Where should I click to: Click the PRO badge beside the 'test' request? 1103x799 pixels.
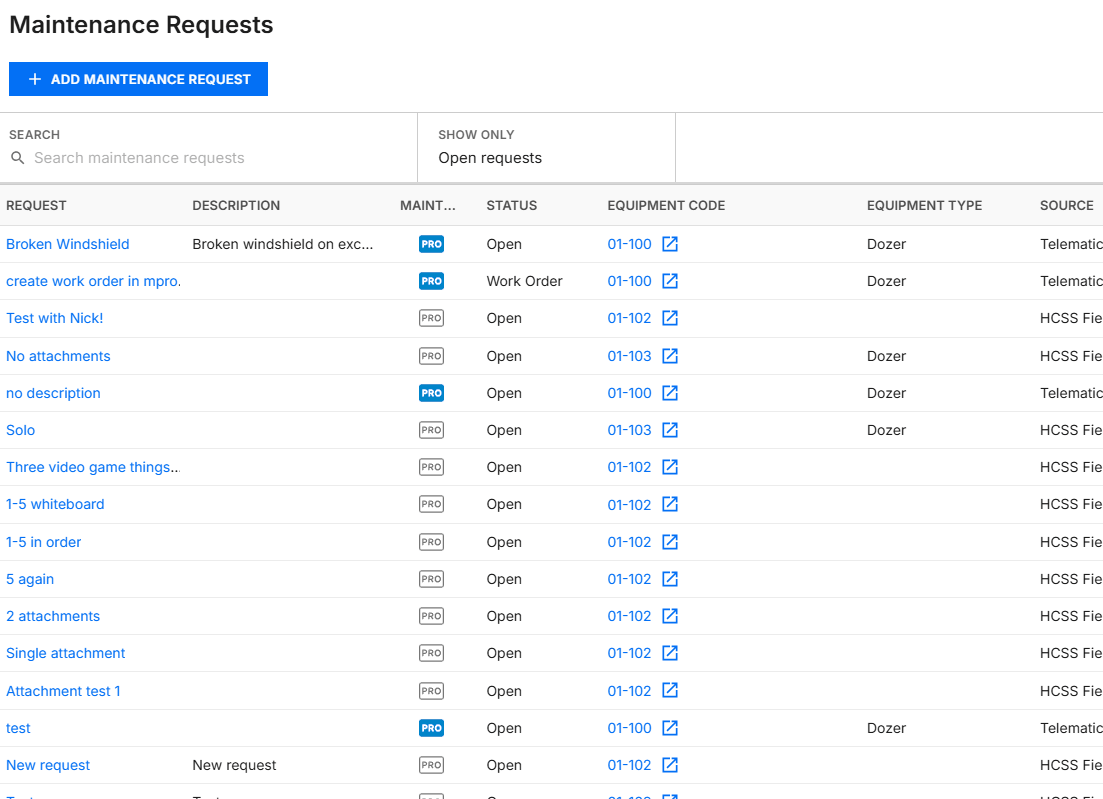431,728
